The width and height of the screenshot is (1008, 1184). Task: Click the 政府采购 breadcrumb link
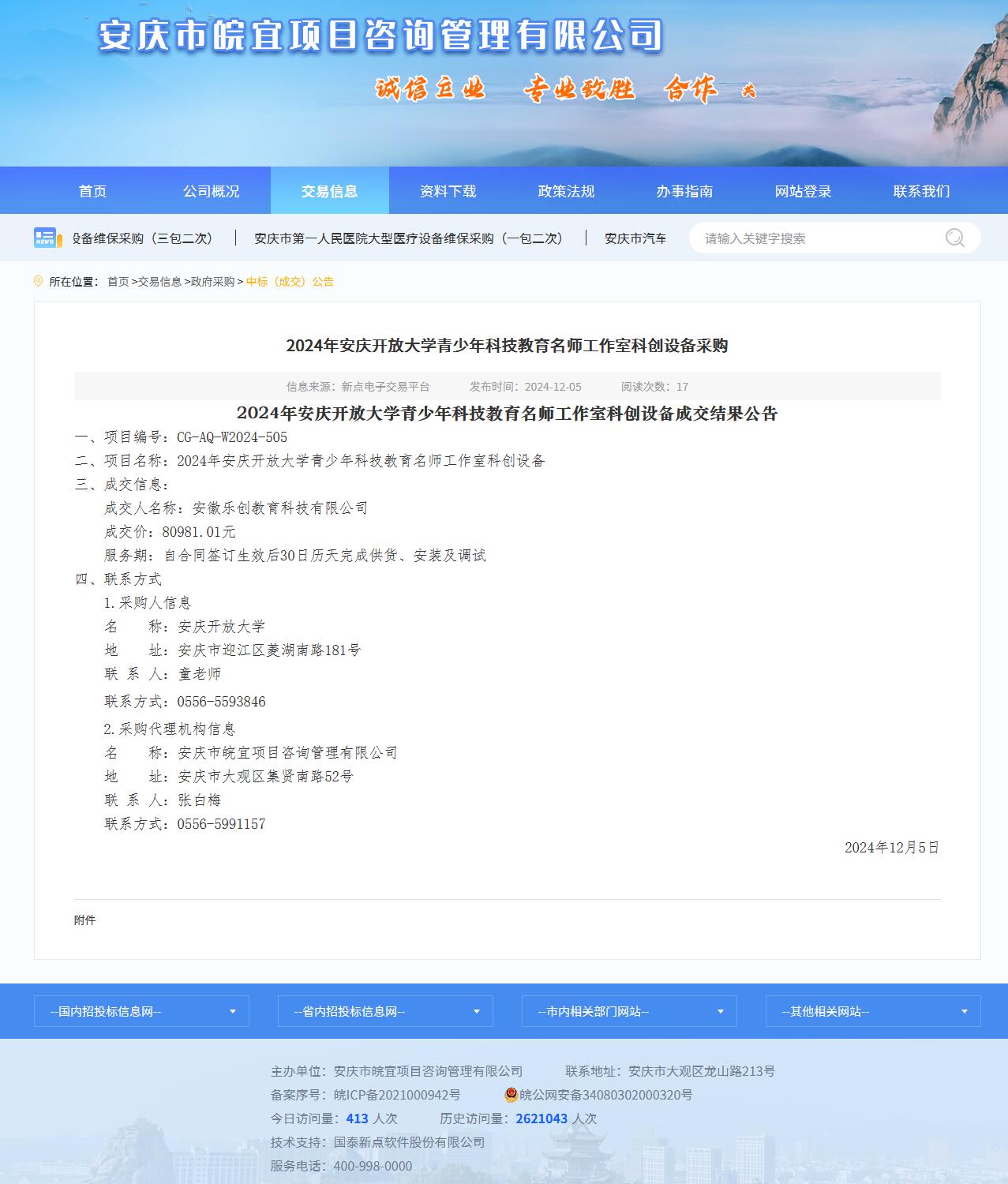pos(213,282)
